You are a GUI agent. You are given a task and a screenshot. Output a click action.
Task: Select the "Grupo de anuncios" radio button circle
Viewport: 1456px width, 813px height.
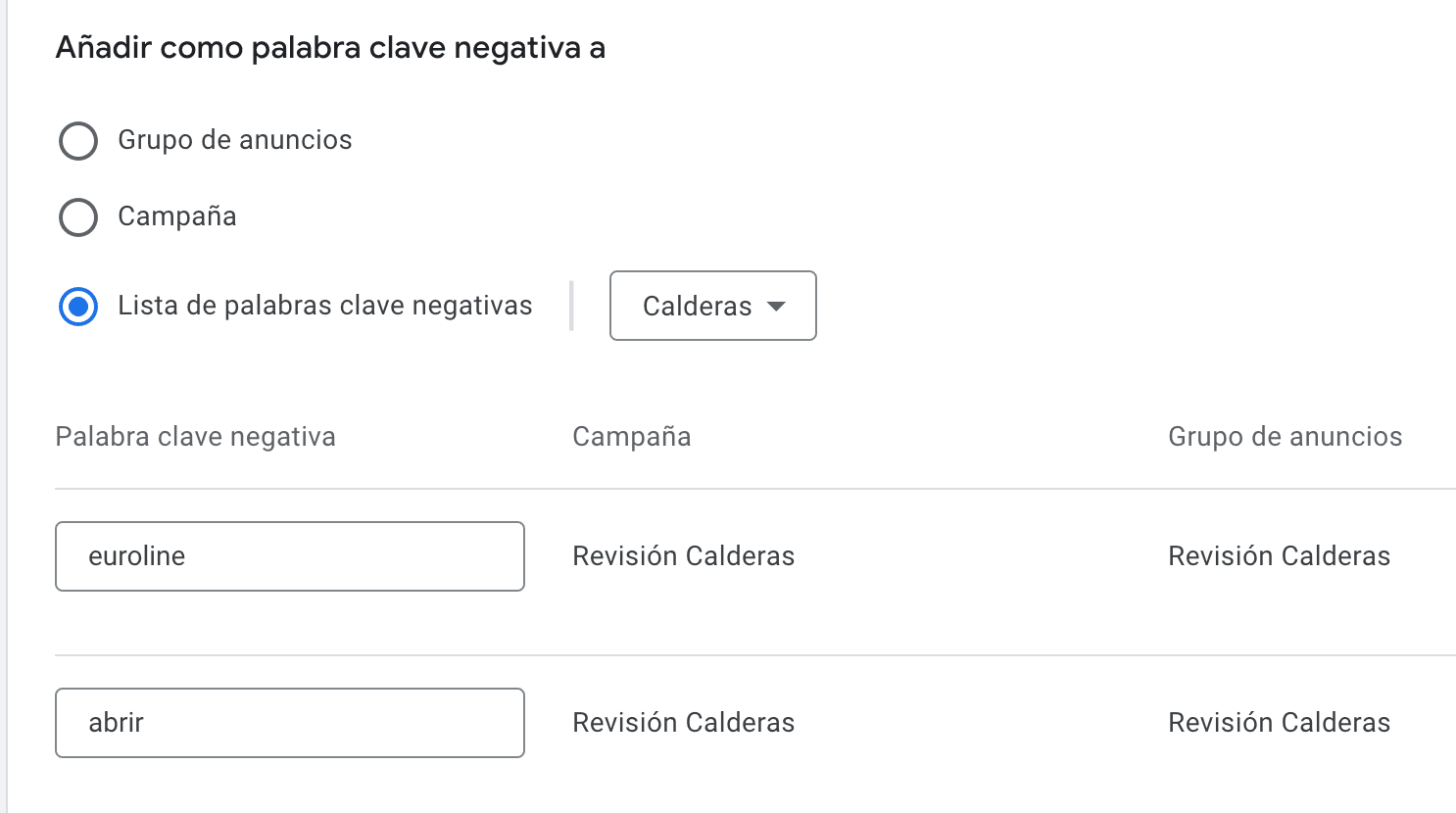click(x=78, y=141)
